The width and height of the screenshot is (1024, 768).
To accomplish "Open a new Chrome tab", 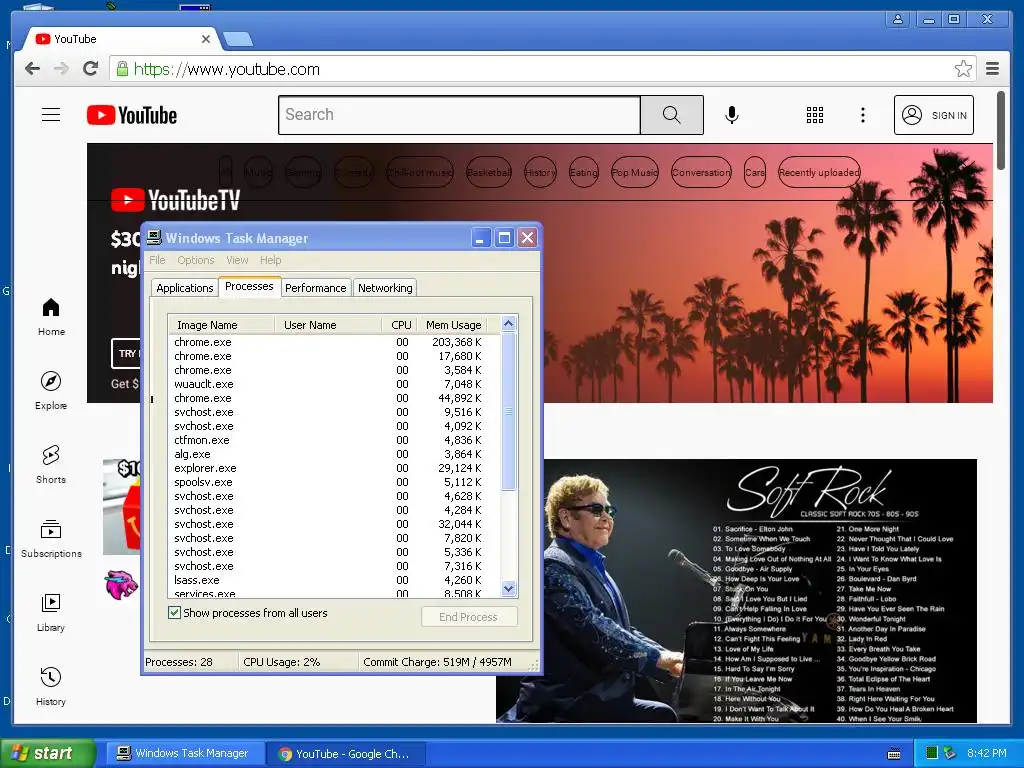I will [238, 40].
